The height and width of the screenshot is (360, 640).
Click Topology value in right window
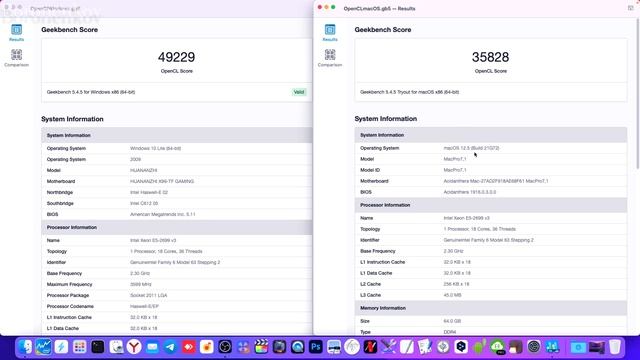480,229
